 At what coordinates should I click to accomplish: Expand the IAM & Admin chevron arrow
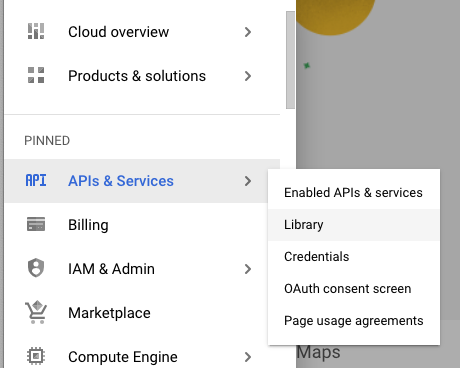248,269
